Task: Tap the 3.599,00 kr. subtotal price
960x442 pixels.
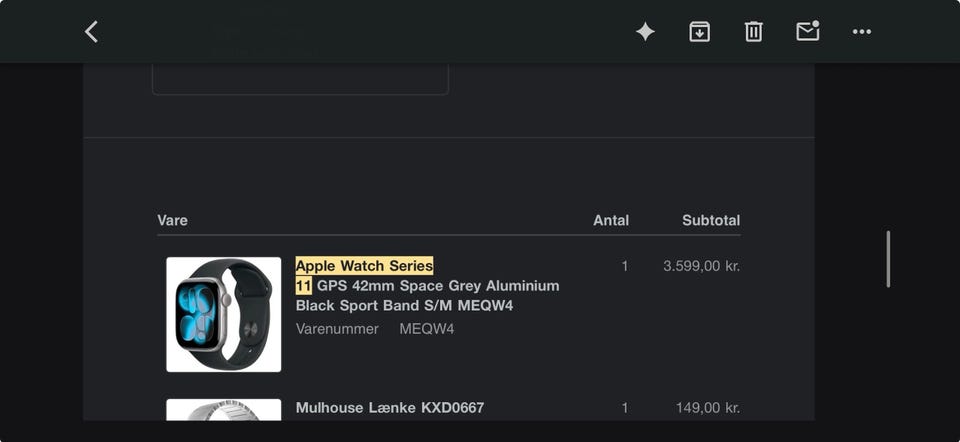Action: pyautogui.click(x=701, y=266)
